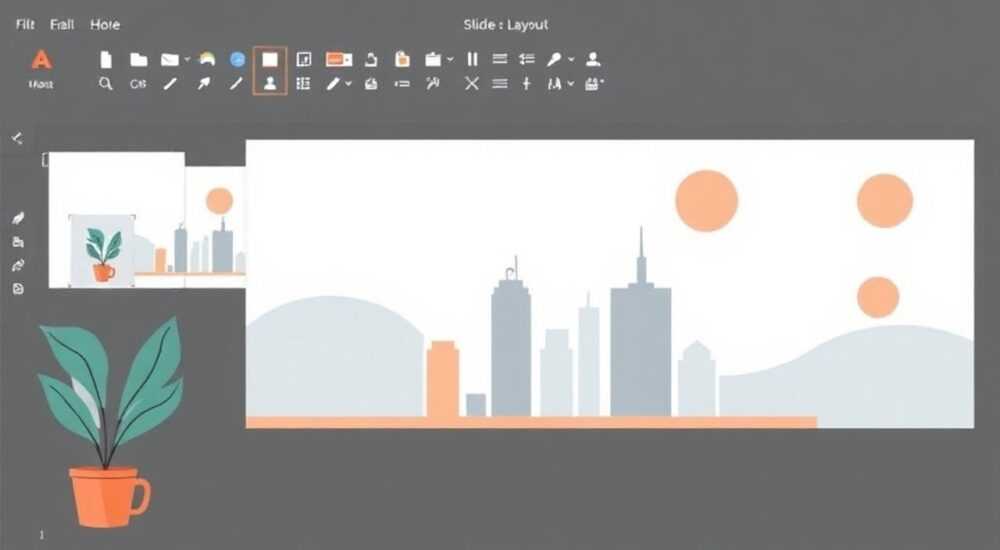Image resolution: width=1000 pixels, height=550 pixels.
Task: Click the framed square note icon
Action: 304,59
